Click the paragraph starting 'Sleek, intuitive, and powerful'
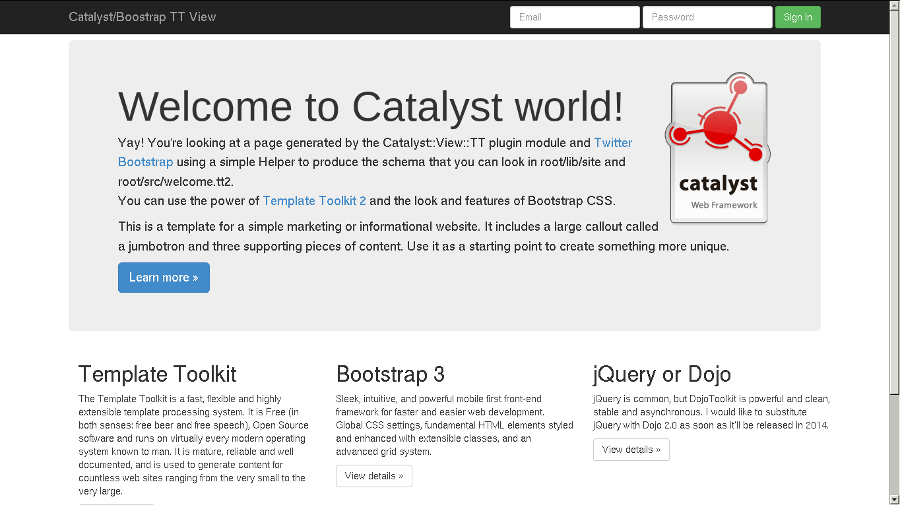 pos(455,425)
